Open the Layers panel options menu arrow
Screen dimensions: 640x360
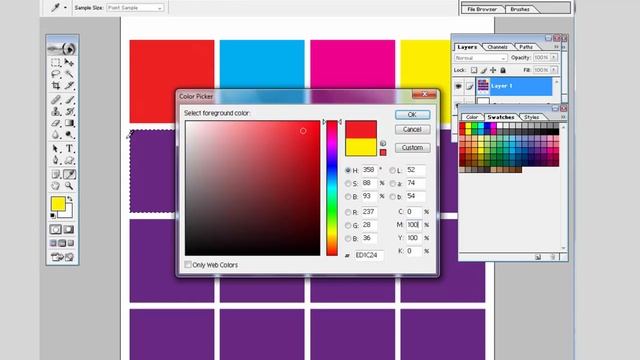point(556,47)
